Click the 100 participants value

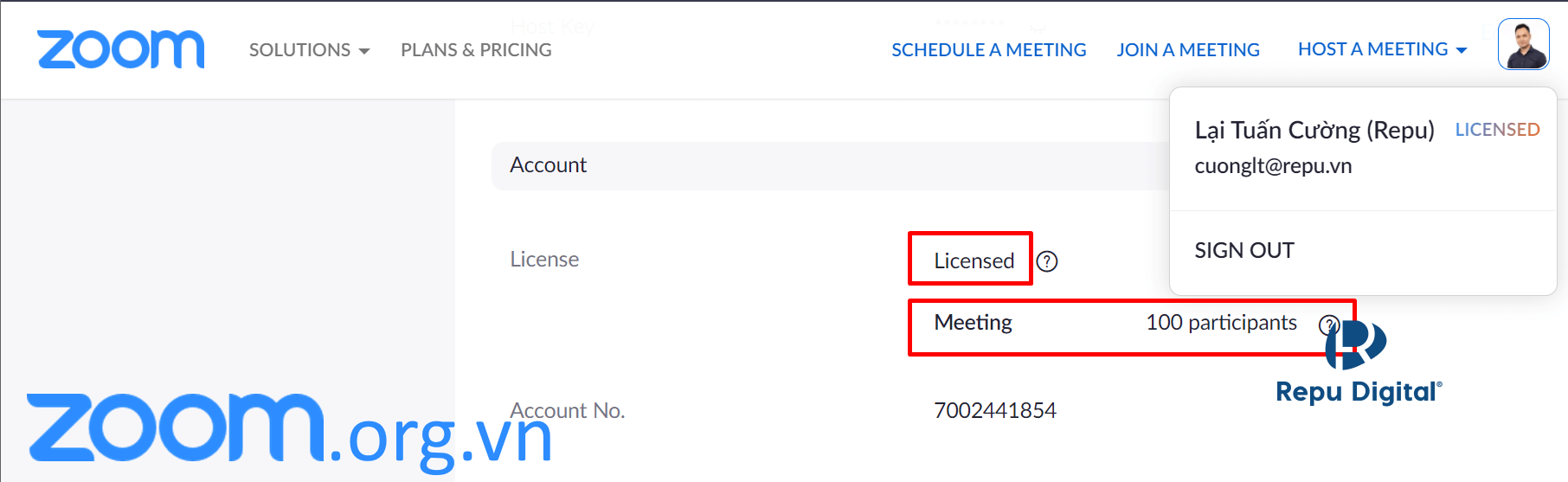[x=1221, y=323]
